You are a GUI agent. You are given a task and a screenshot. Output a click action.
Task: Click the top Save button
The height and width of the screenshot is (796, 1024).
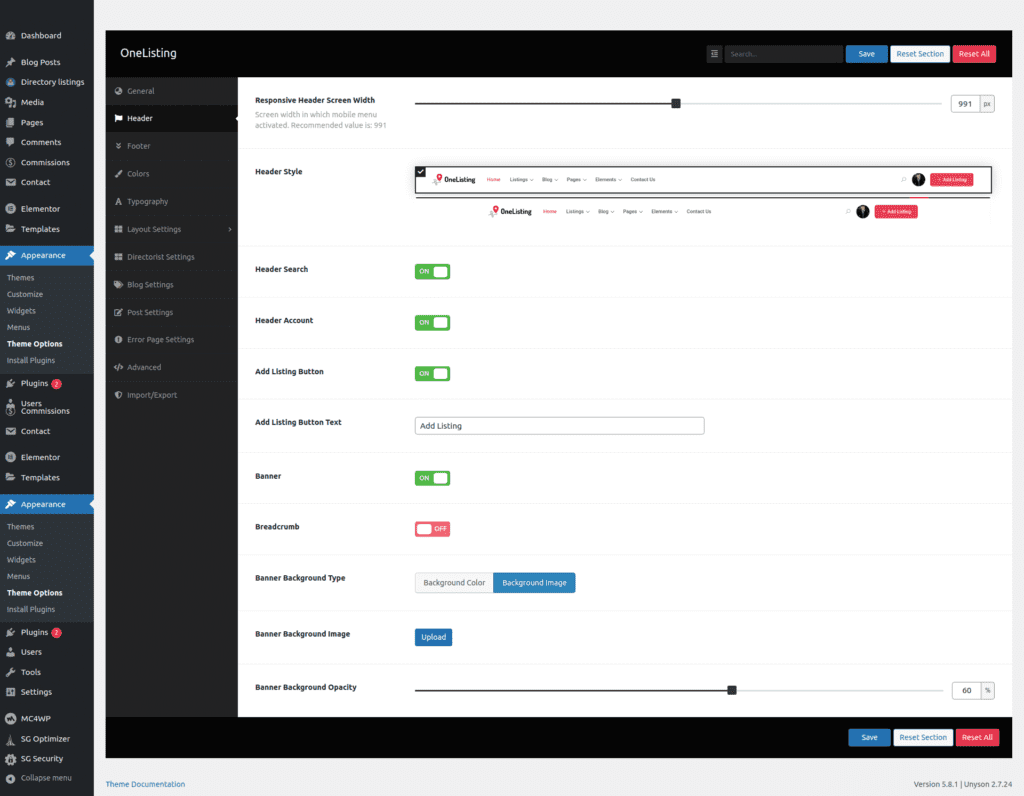(866, 54)
